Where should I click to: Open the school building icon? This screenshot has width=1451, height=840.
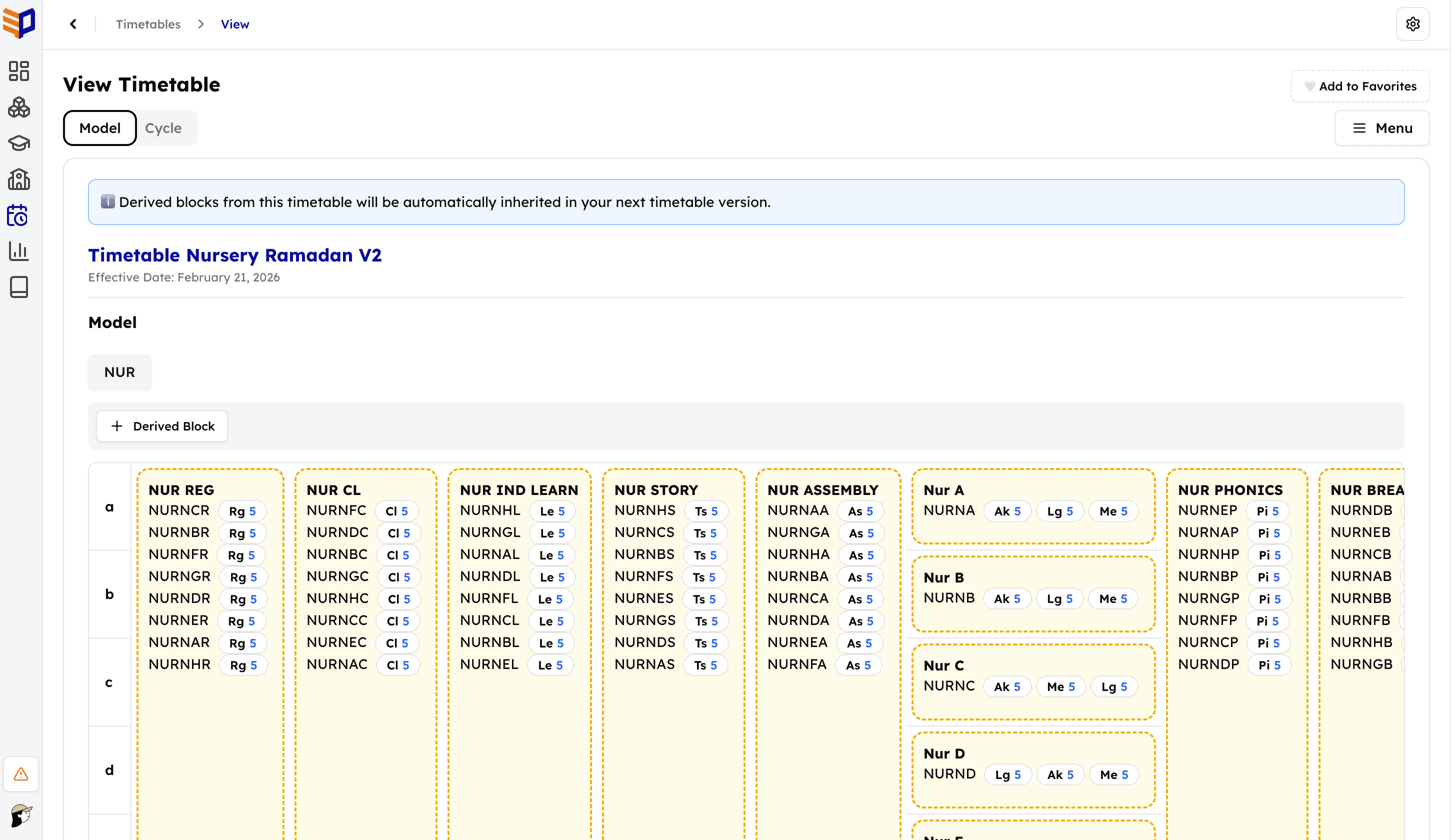(19, 179)
